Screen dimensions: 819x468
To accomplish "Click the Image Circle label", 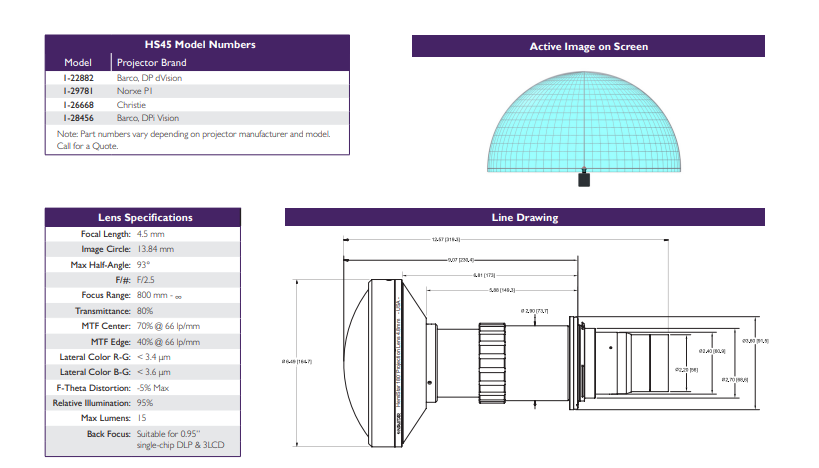I will coord(106,249).
